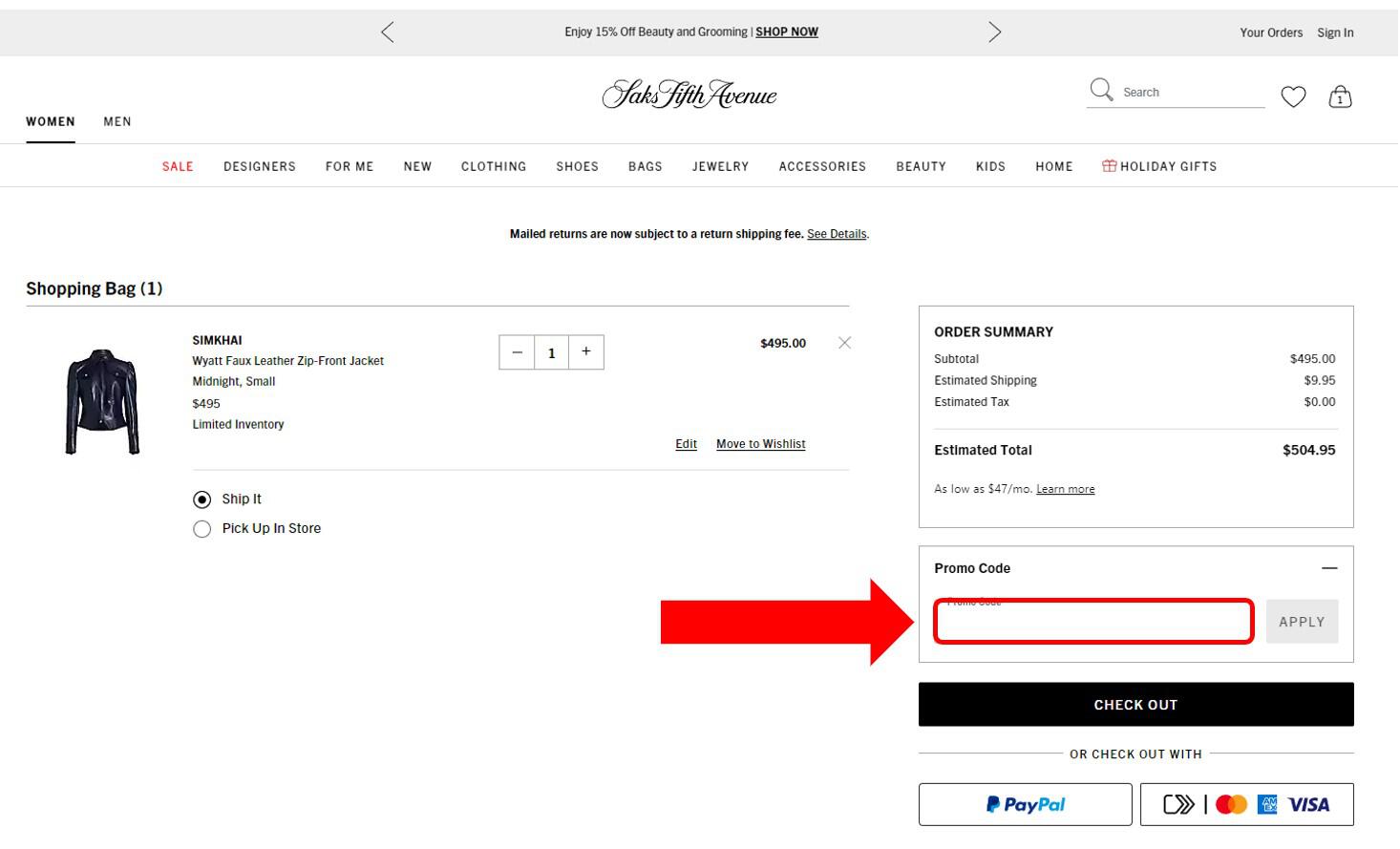This screenshot has height=849, width=1400.
Task: Switch to the MEN tab
Action: coord(117,121)
